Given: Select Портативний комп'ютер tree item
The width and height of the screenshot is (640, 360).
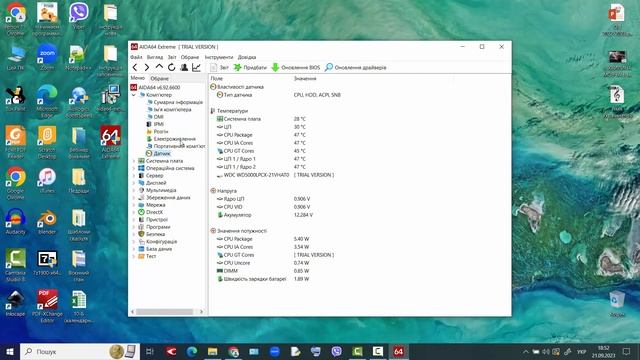Looking at the screenshot, I should coord(176,146).
